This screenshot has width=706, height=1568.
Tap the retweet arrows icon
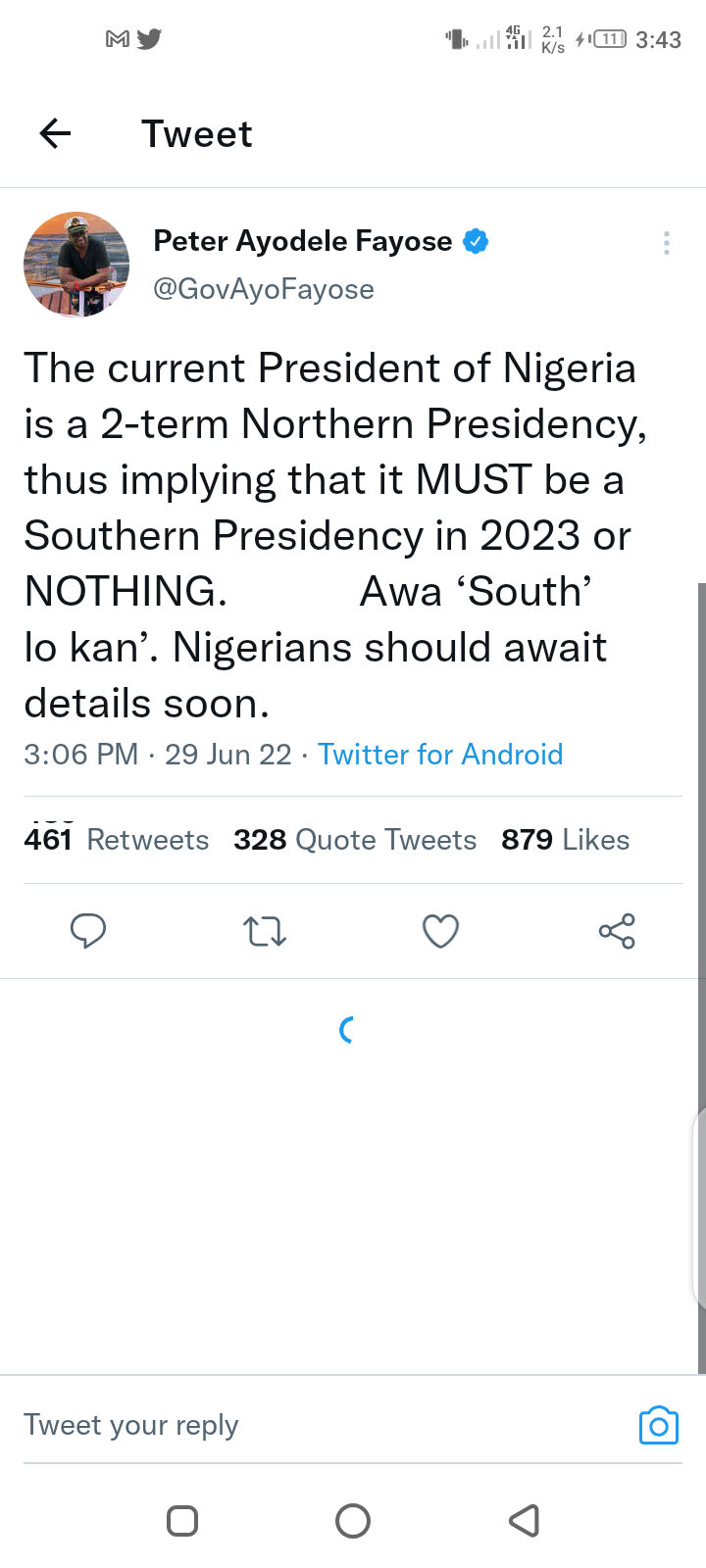265,931
